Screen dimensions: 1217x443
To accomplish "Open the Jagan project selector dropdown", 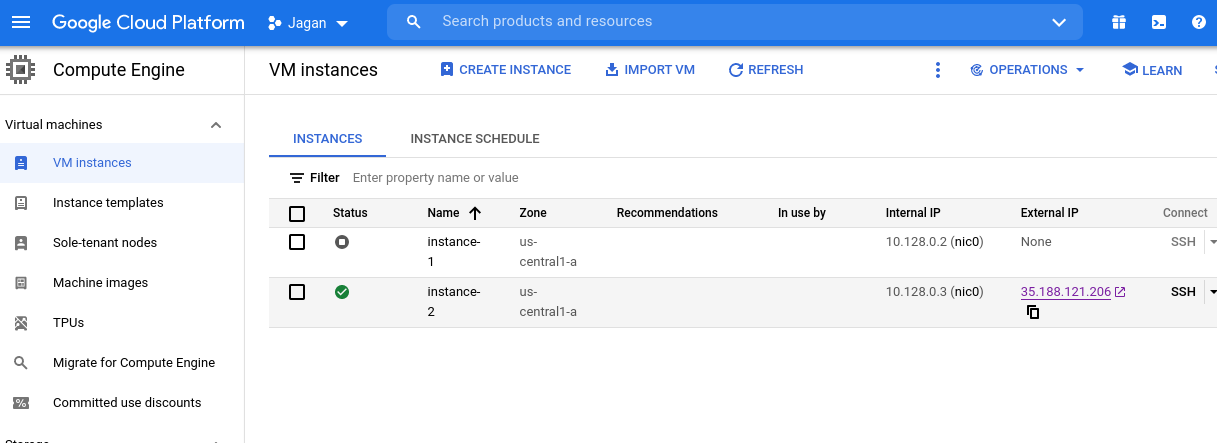I will point(309,23).
